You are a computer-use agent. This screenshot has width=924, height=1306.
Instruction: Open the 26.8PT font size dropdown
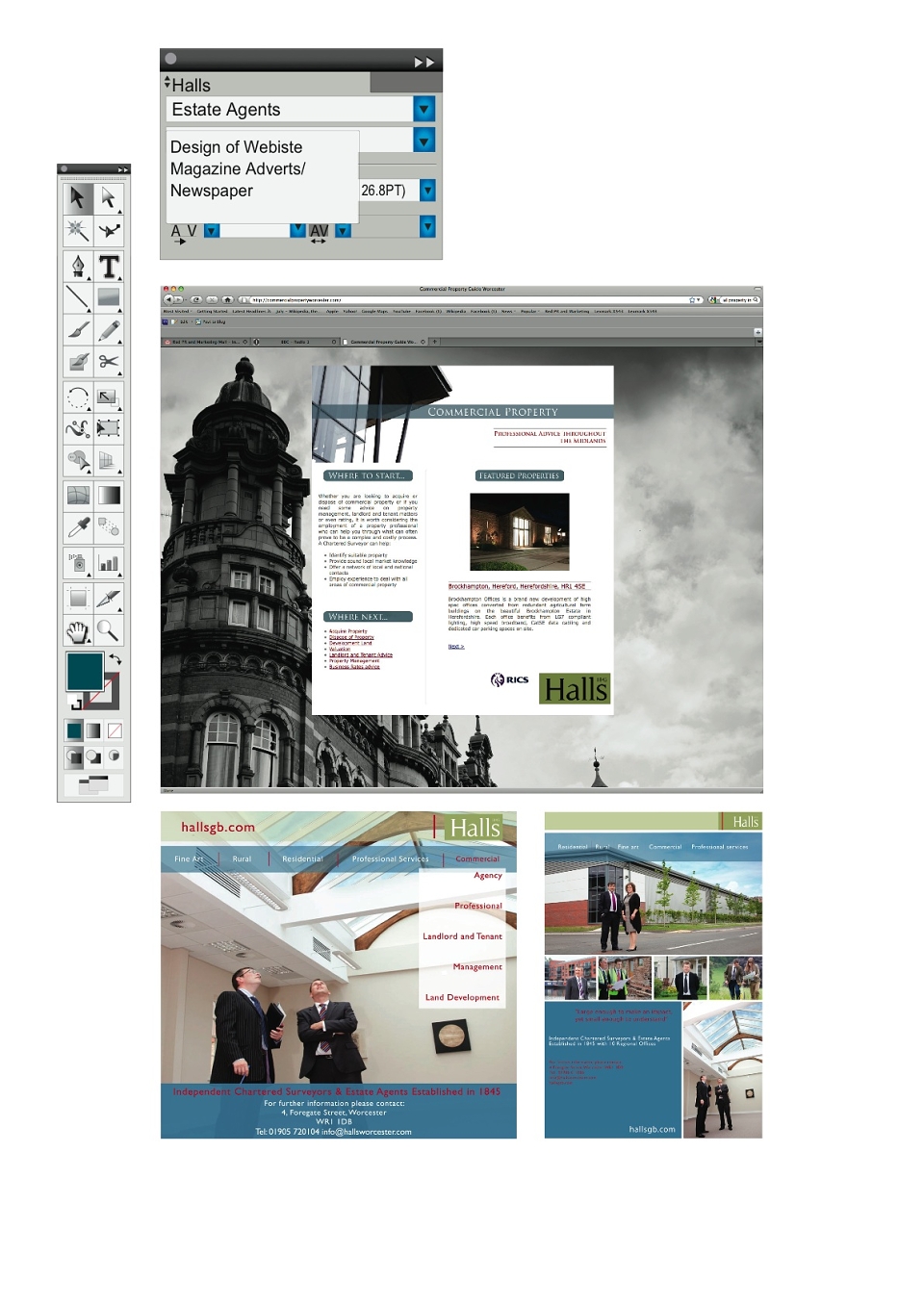427,191
